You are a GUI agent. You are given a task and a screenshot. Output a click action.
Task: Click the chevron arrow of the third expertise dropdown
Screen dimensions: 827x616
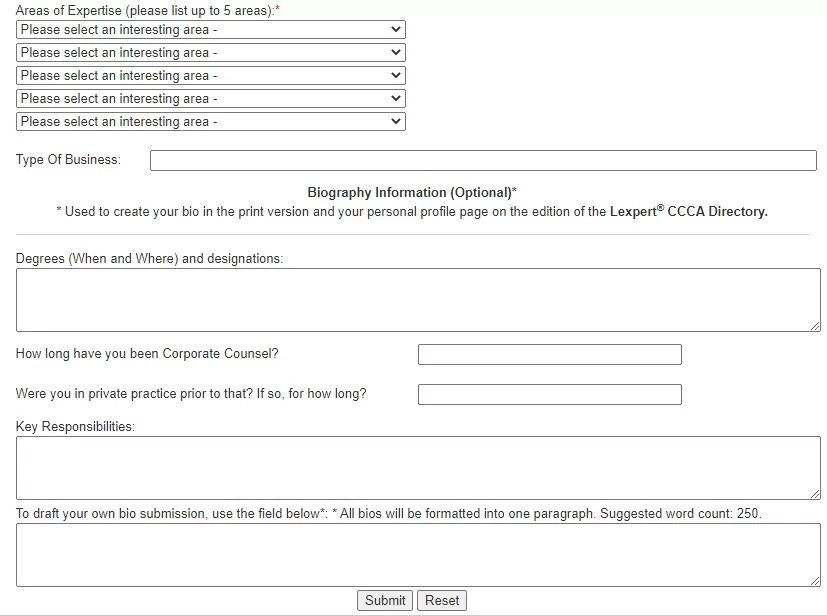coord(396,75)
